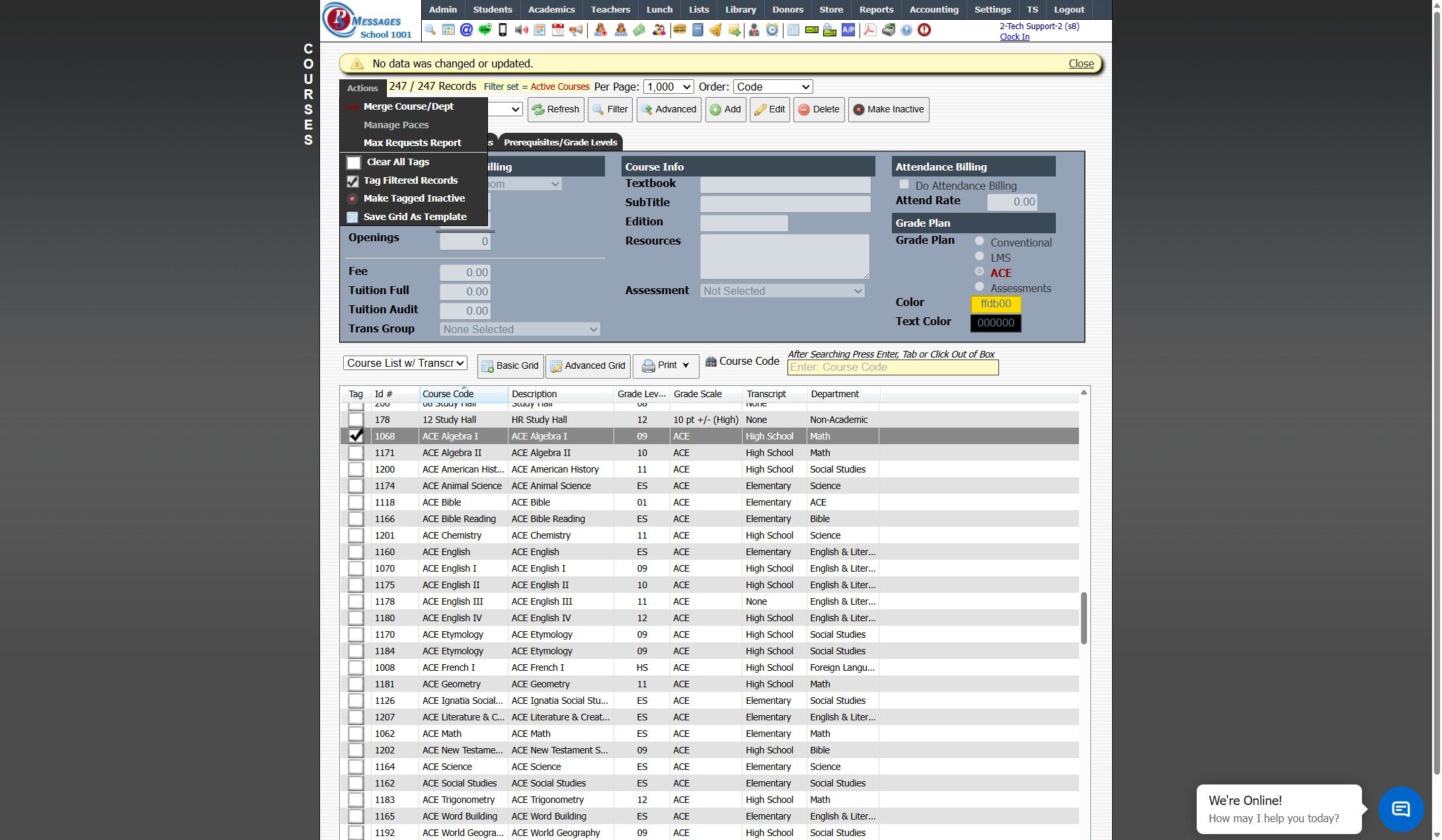Screen dimensions: 1442x840
Task: Click the hamburger lunch icon
Action: click(x=679, y=30)
